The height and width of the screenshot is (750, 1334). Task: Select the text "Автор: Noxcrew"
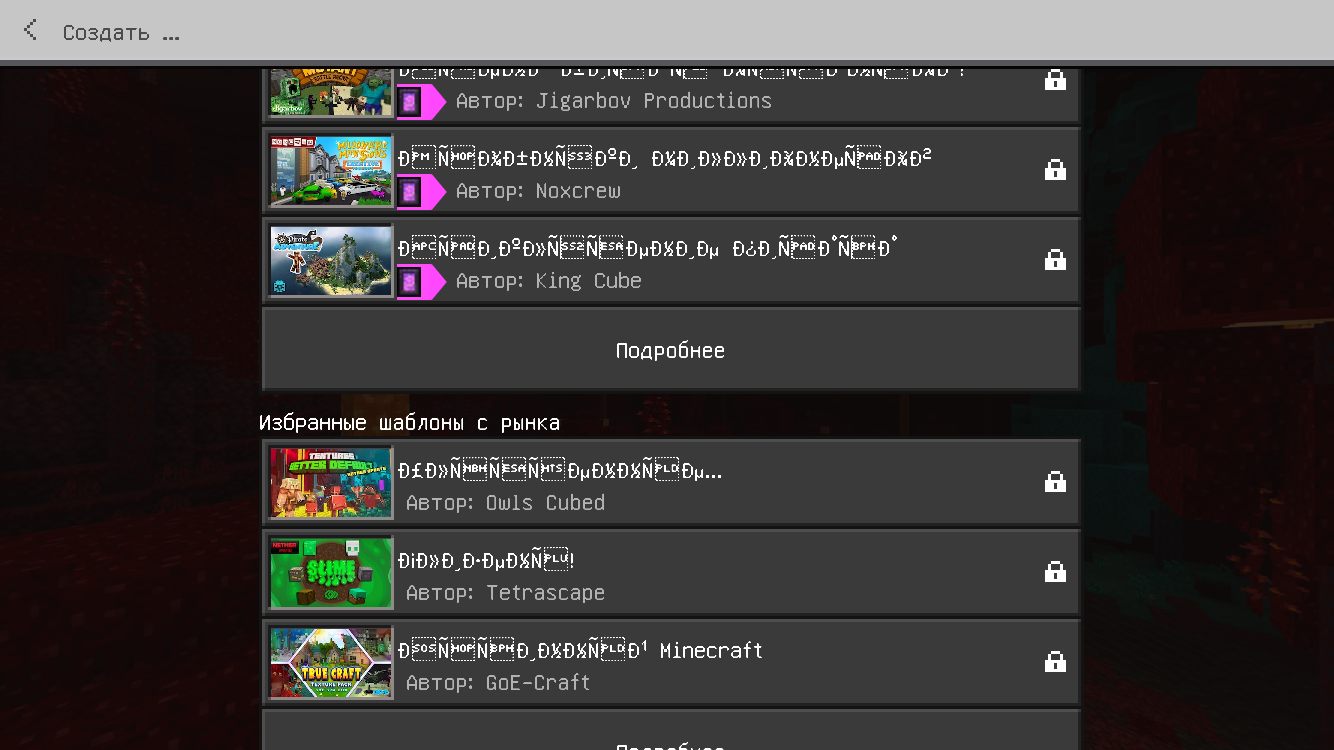[x=538, y=191]
